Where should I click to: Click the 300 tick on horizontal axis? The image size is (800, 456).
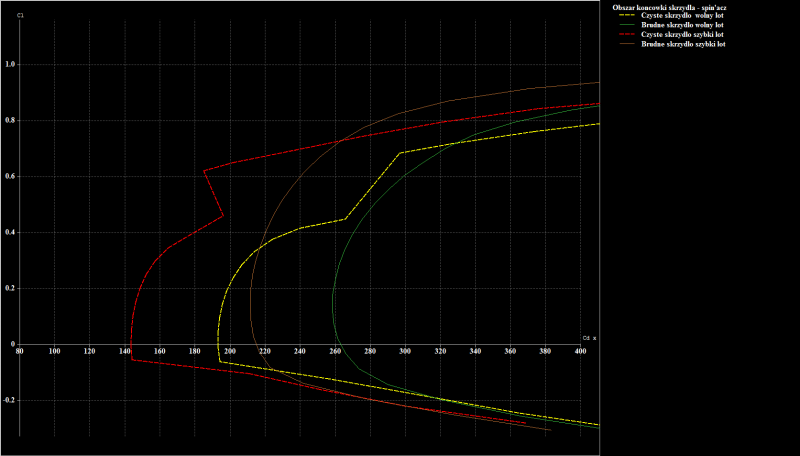pyautogui.click(x=405, y=351)
